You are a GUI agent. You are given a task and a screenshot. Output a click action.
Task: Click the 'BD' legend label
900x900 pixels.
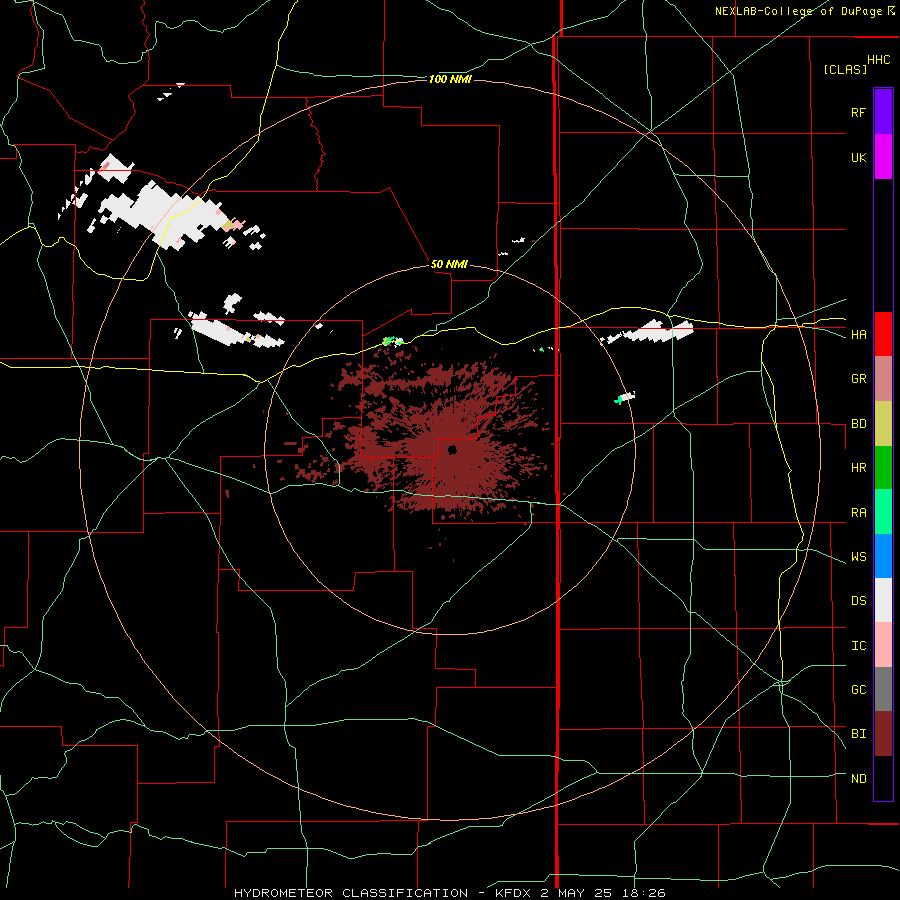858,424
